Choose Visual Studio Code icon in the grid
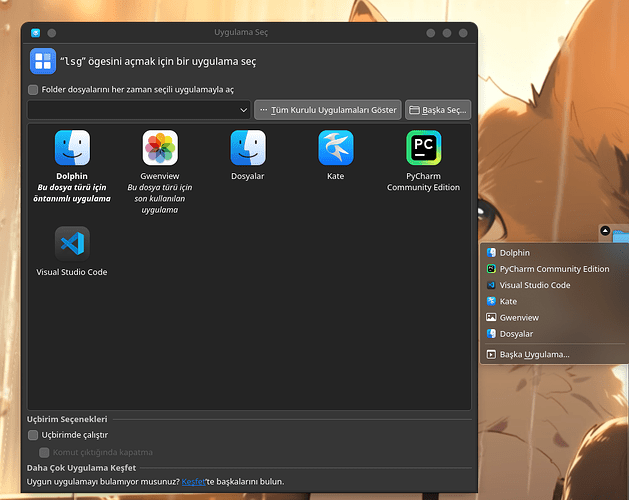Image resolution: width=629 pixels, height=500 pixels. click(72, 244)
